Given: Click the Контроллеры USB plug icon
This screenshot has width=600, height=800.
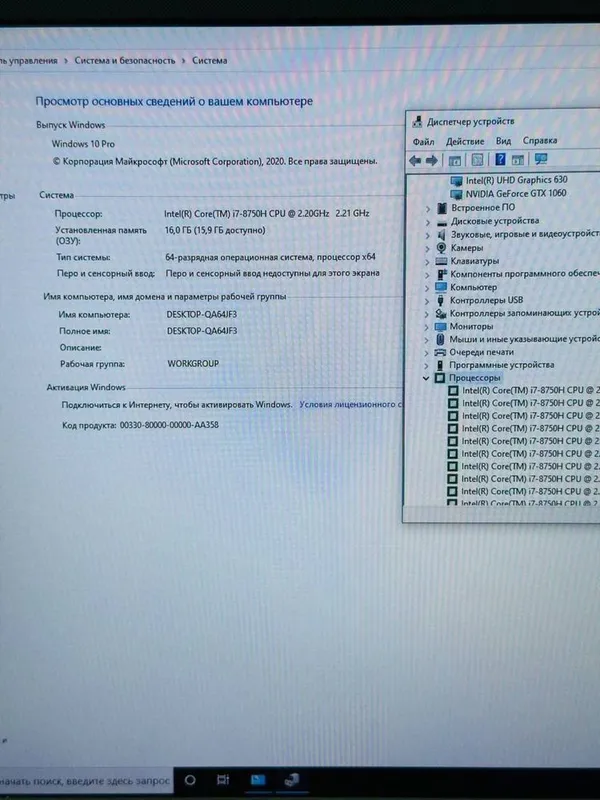Looking at the screenshot, I should (x=441, y=301).
